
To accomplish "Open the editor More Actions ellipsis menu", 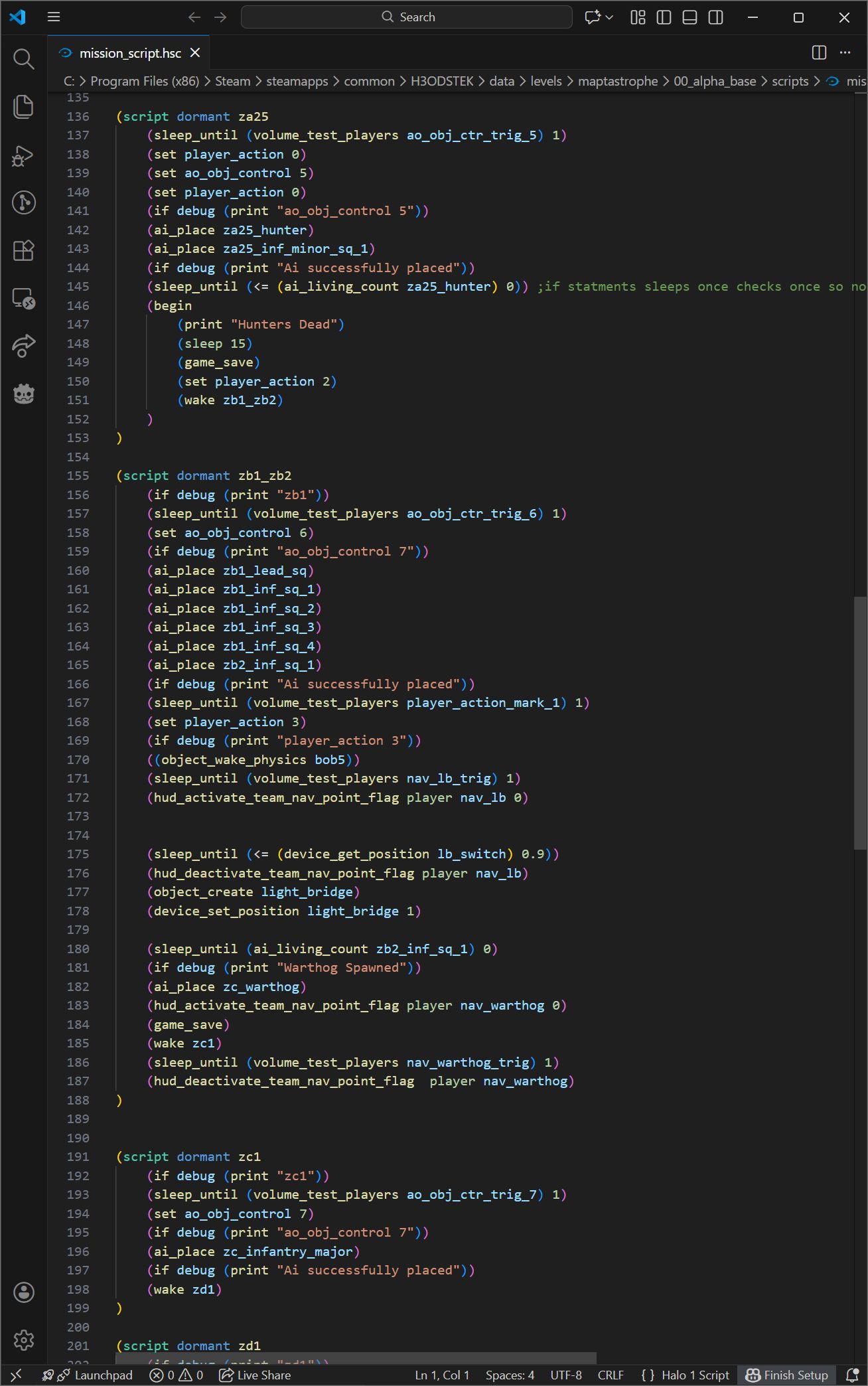I will click(845, 52).
